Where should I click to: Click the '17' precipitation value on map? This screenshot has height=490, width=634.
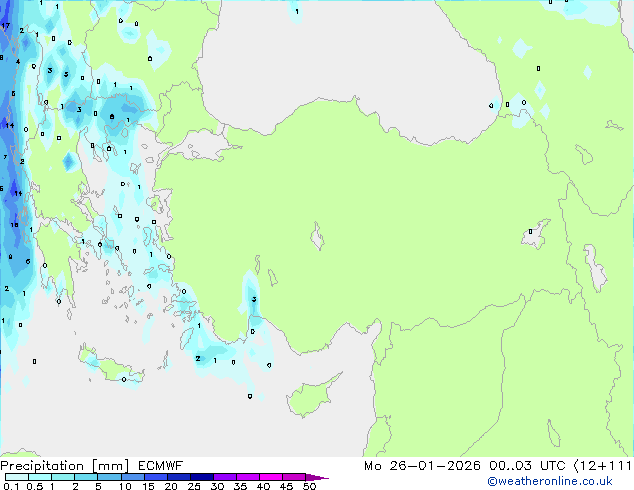(6, 25)
